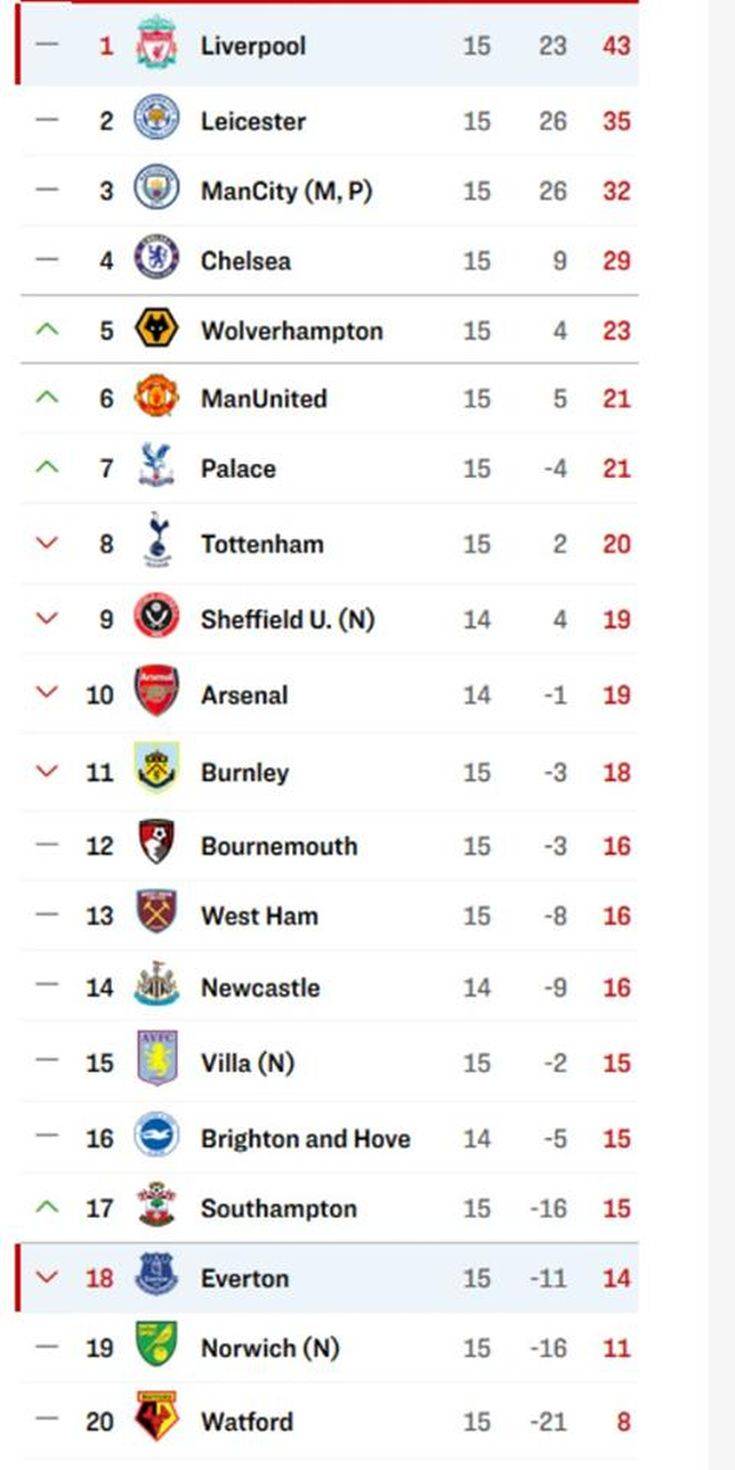Click the West Ham crest
The width and height of the screenshot is (735, 1470).
[157, 912]
